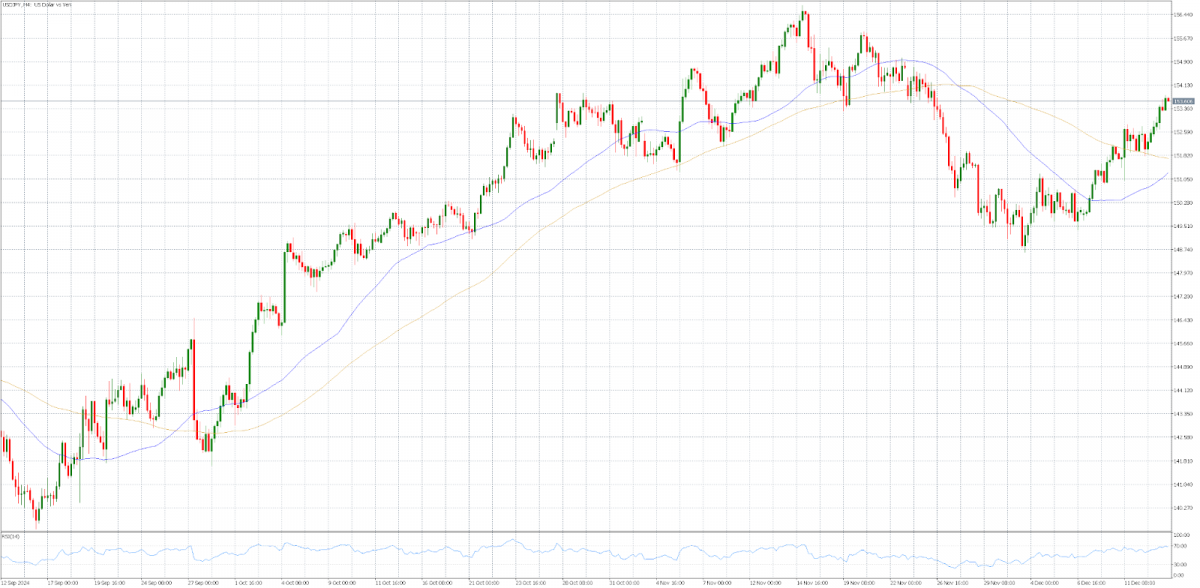This screenshot has height=588, width=1200.
Task: Click the 4 Nov 16:00 time label
Action: (671, 581)
